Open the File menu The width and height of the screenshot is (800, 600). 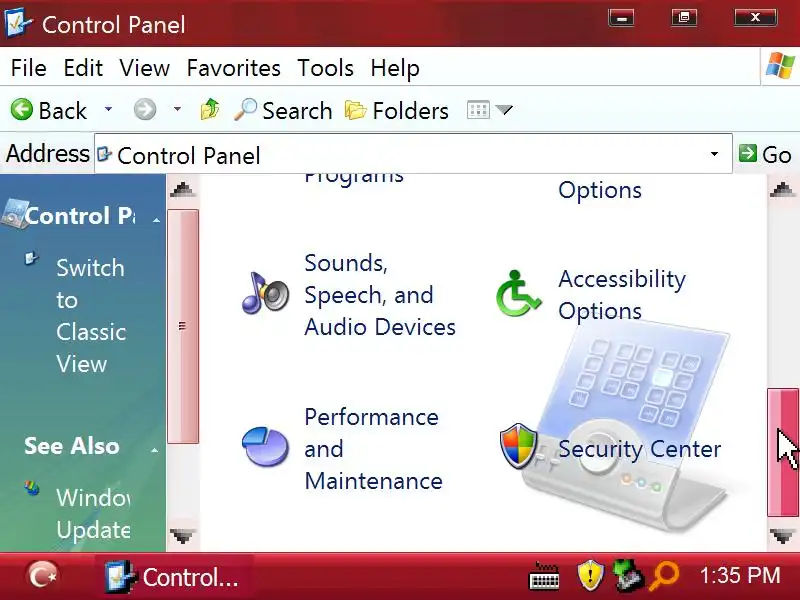[29, 68]
